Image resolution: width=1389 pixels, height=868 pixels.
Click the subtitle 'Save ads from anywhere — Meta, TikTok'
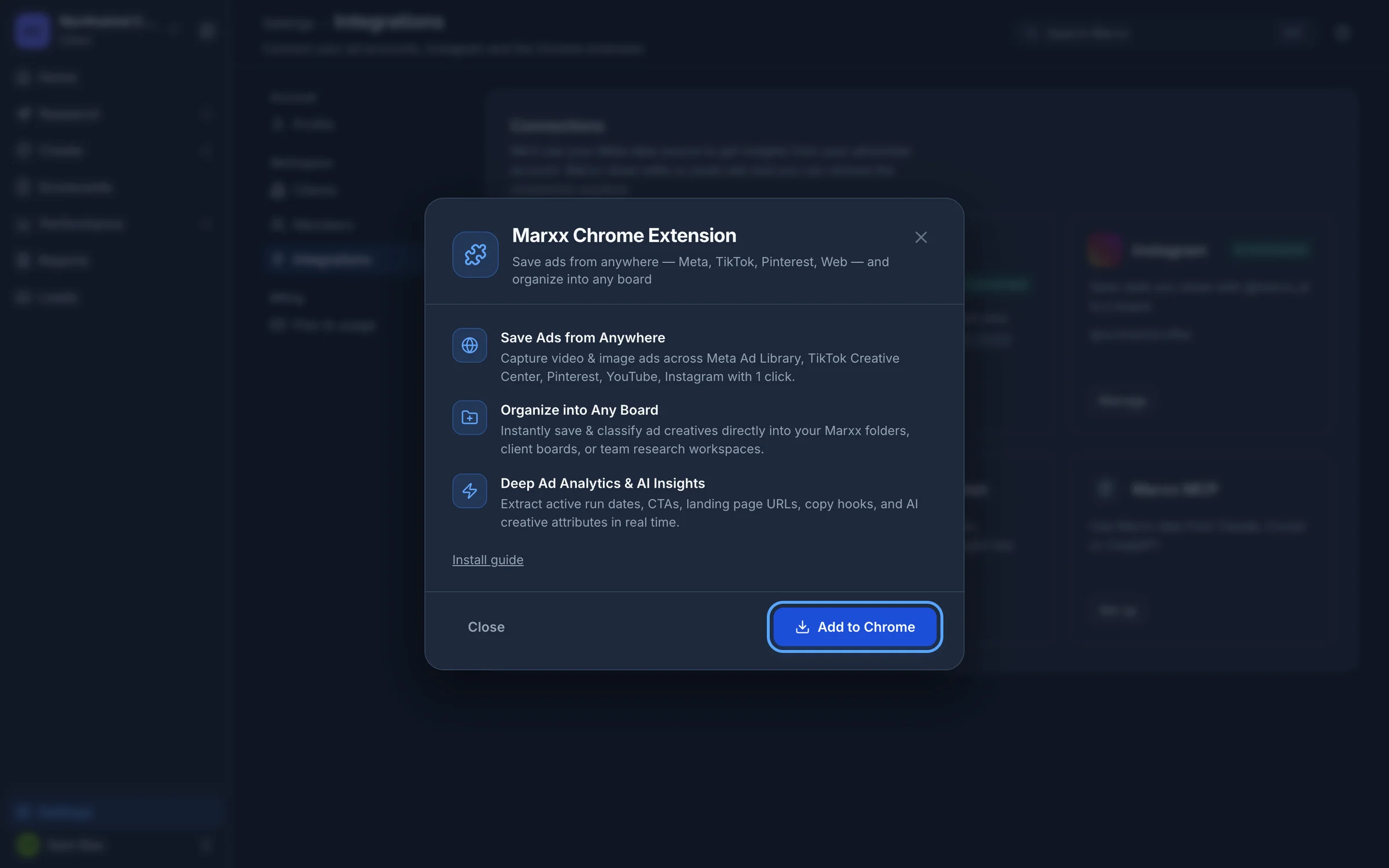(700, 270)
